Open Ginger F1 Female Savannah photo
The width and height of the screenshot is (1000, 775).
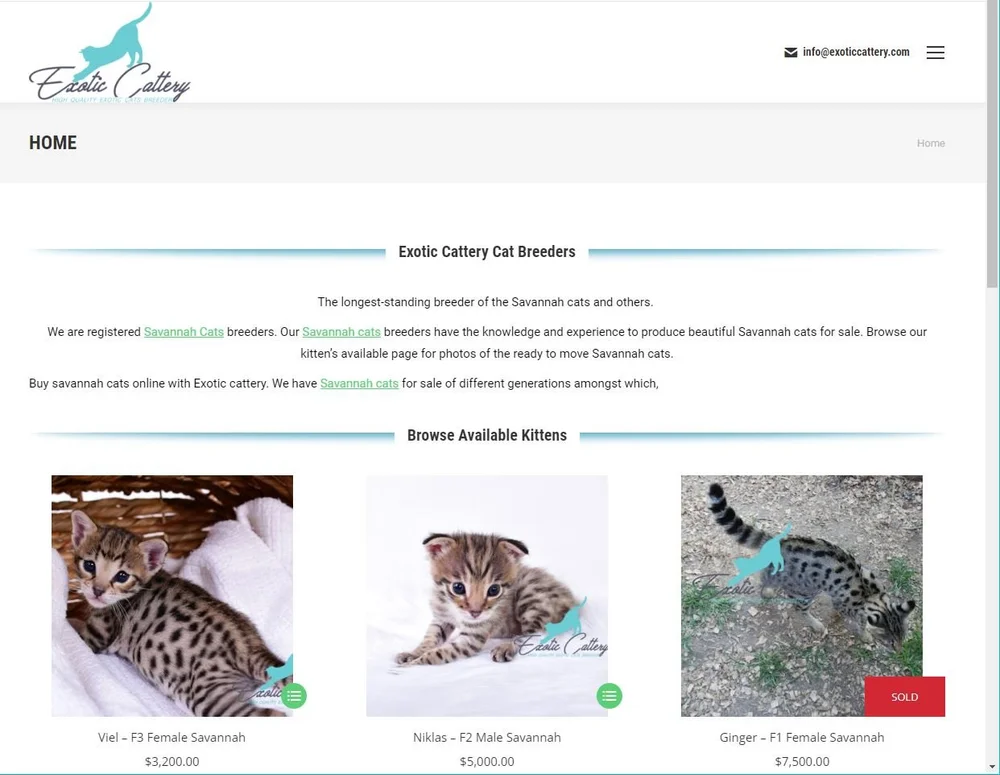tap(802, 596)
